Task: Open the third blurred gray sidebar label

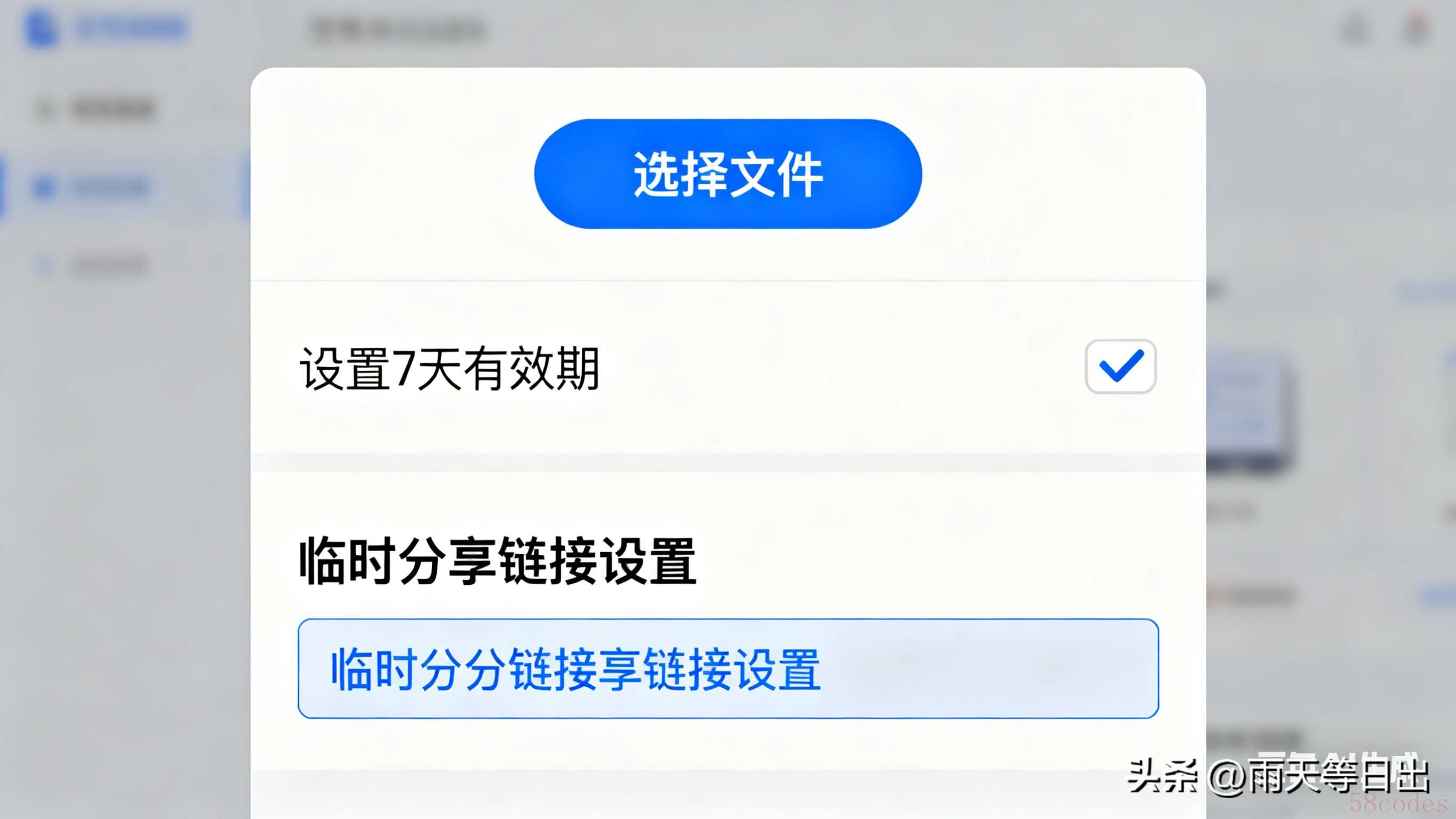Action: 110,265
